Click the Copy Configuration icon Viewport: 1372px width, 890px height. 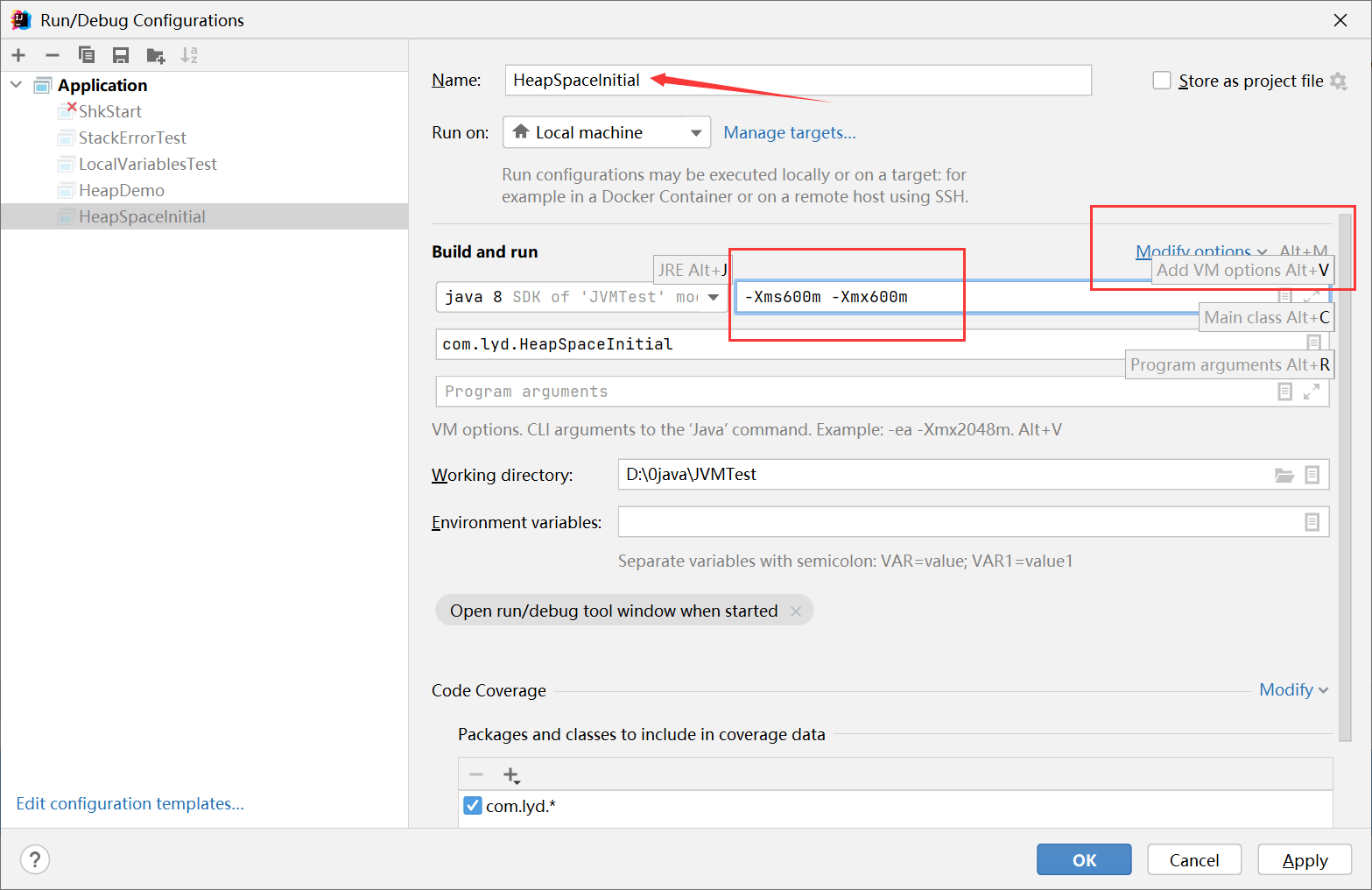point(87,56)
